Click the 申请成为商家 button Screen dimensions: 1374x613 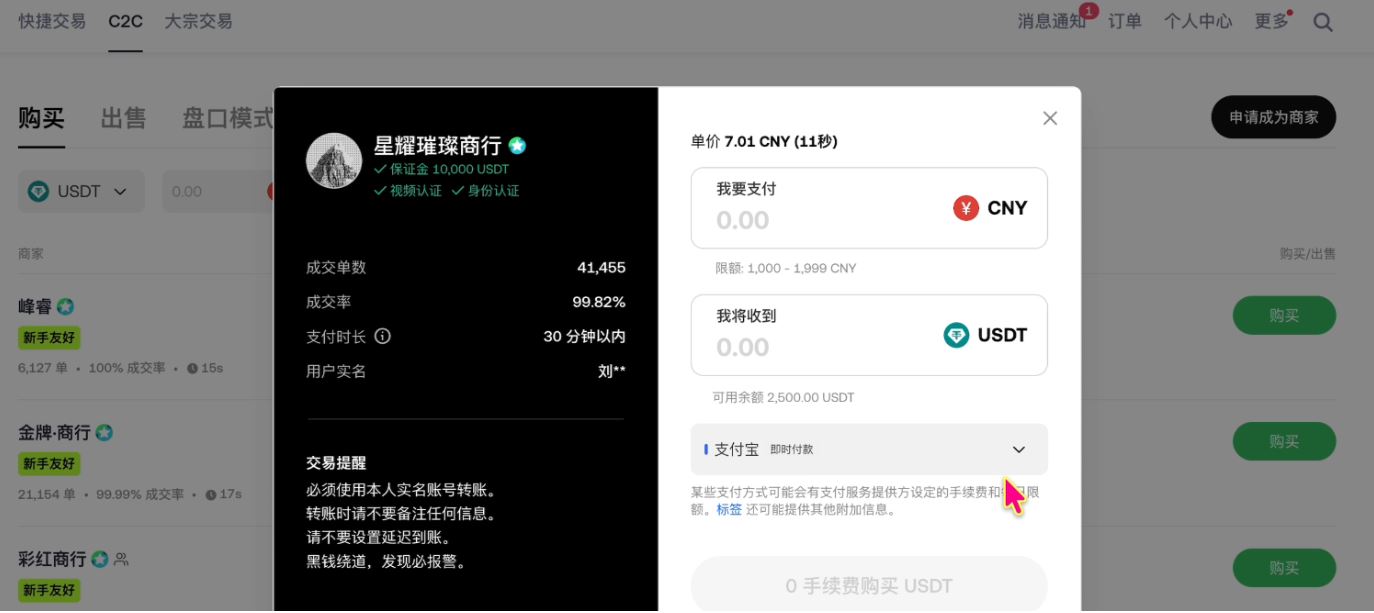1272,117
